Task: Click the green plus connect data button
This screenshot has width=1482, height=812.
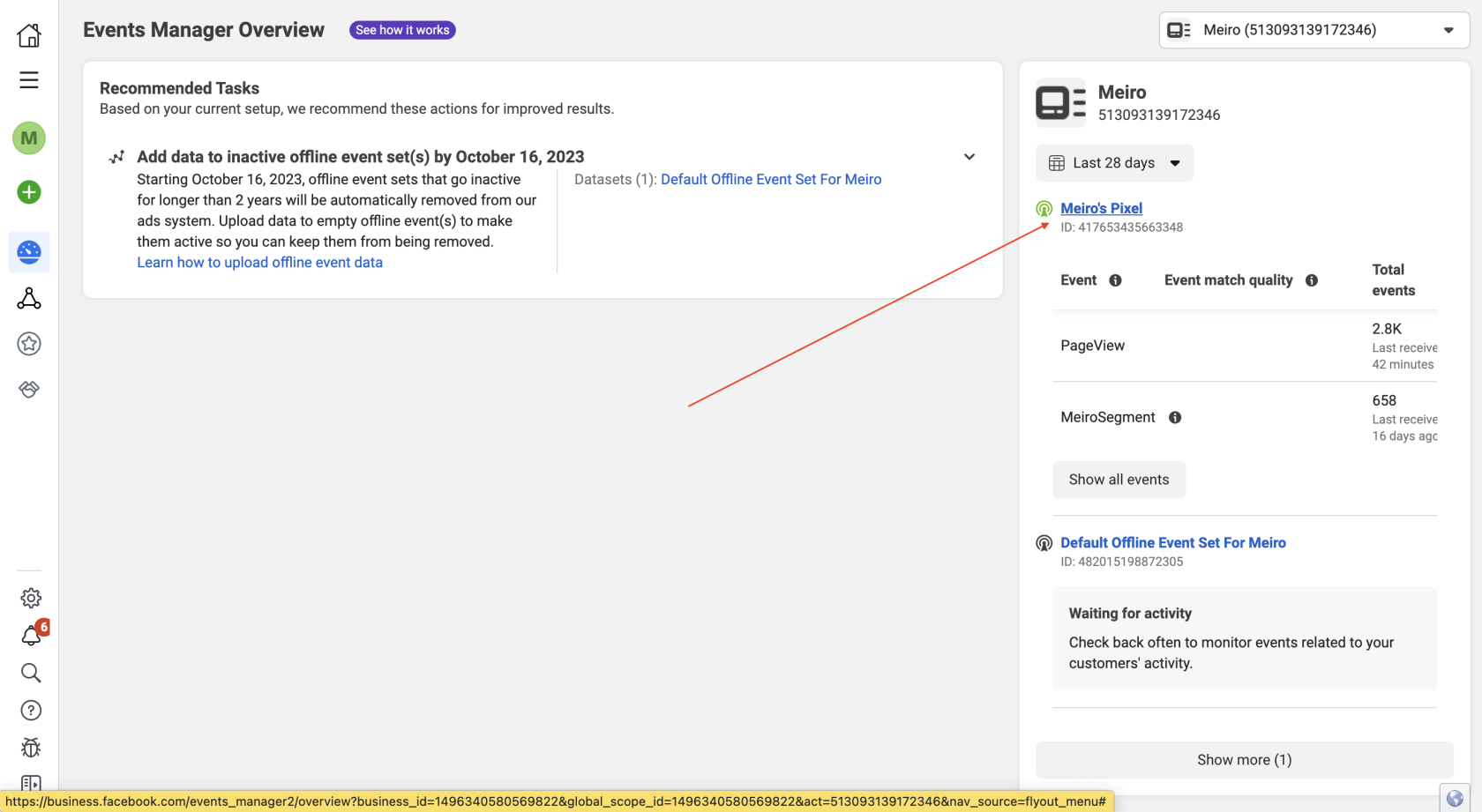Action: tap(29, 192)
